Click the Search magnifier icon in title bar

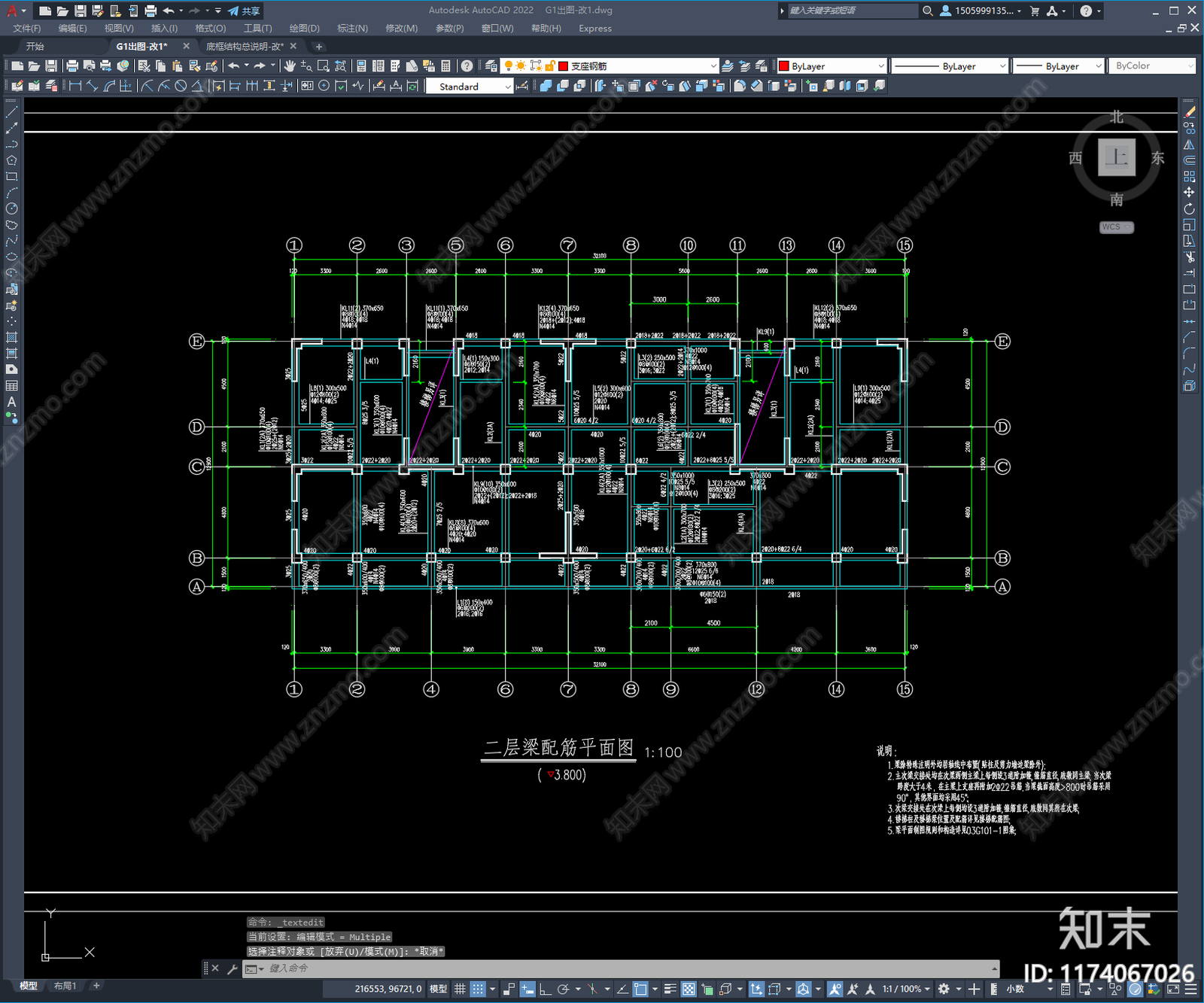[x=928, y=11]
